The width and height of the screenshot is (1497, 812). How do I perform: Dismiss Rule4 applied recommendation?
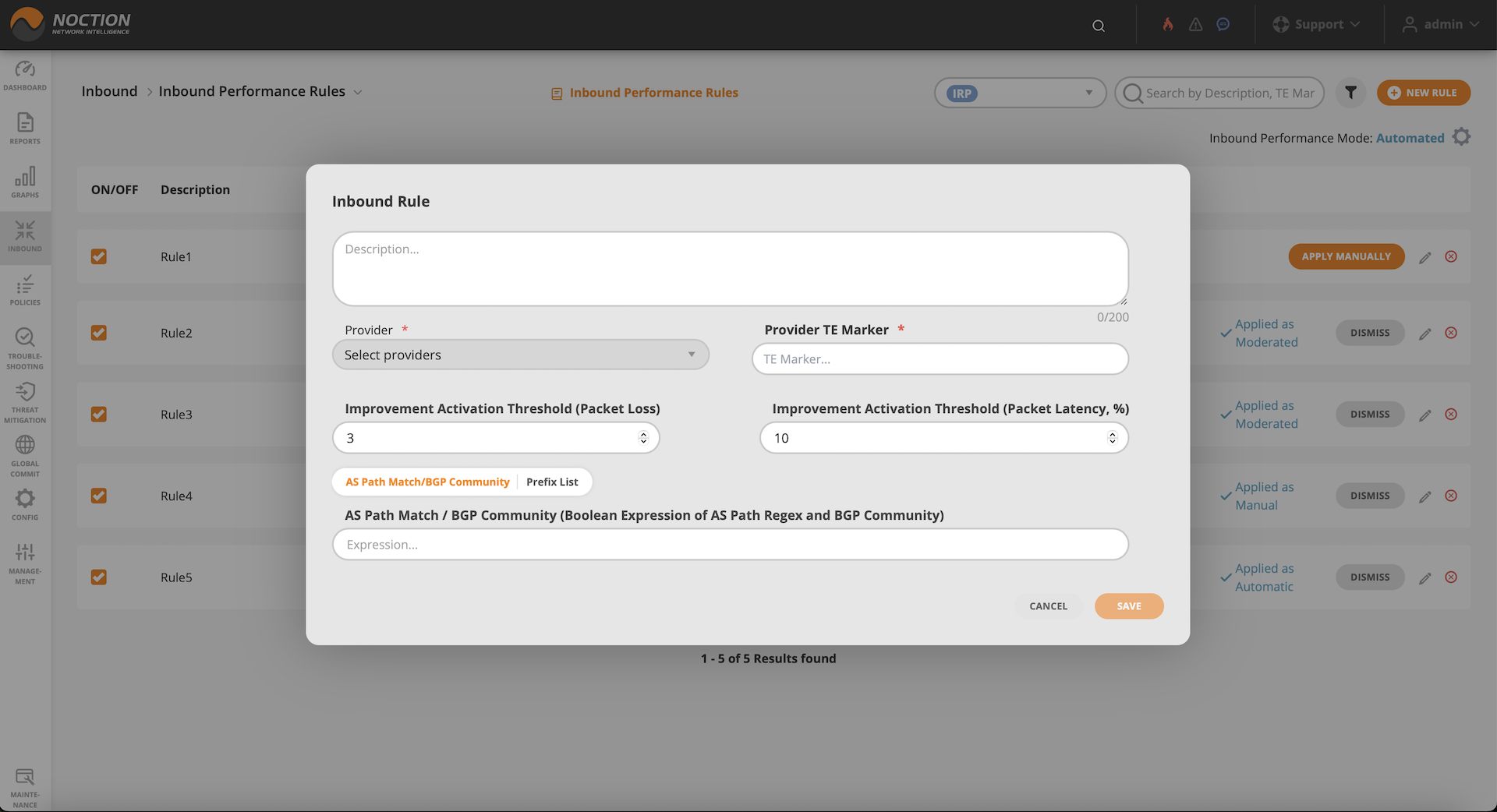[x=1370, y=496]
